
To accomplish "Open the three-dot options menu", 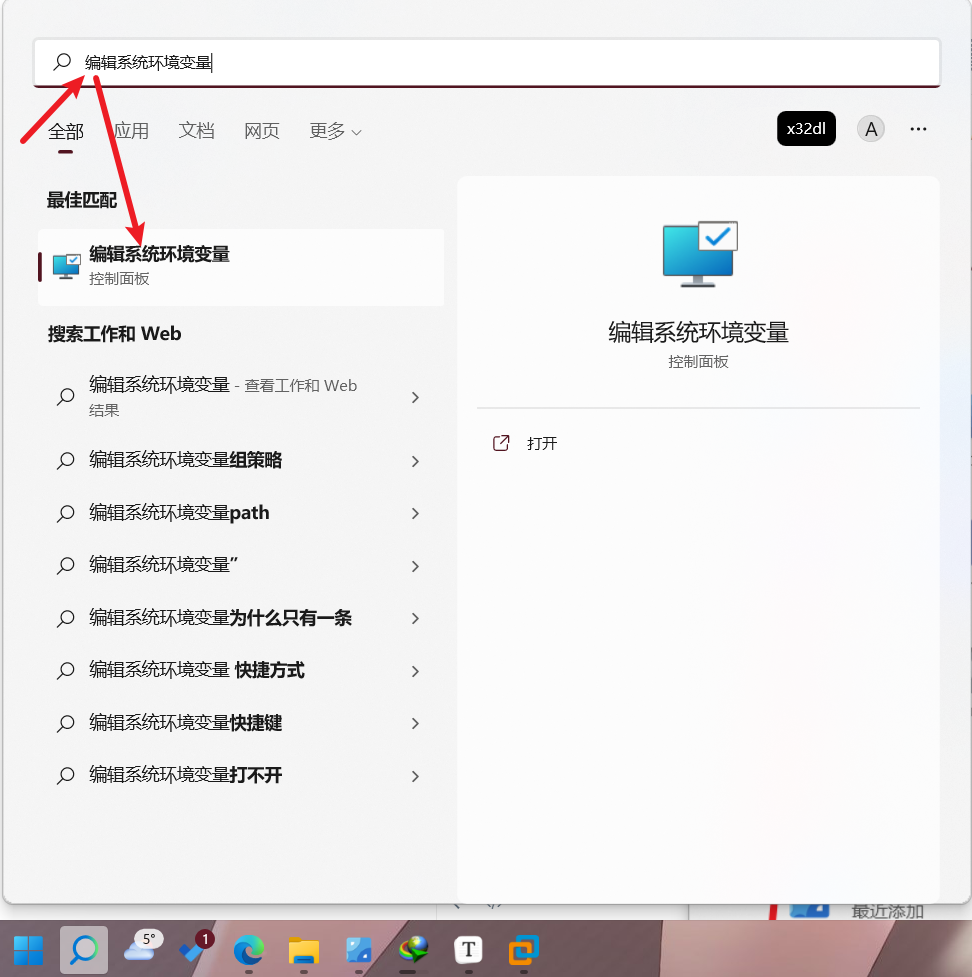I will pyautogui.click(x=918, y=129).
